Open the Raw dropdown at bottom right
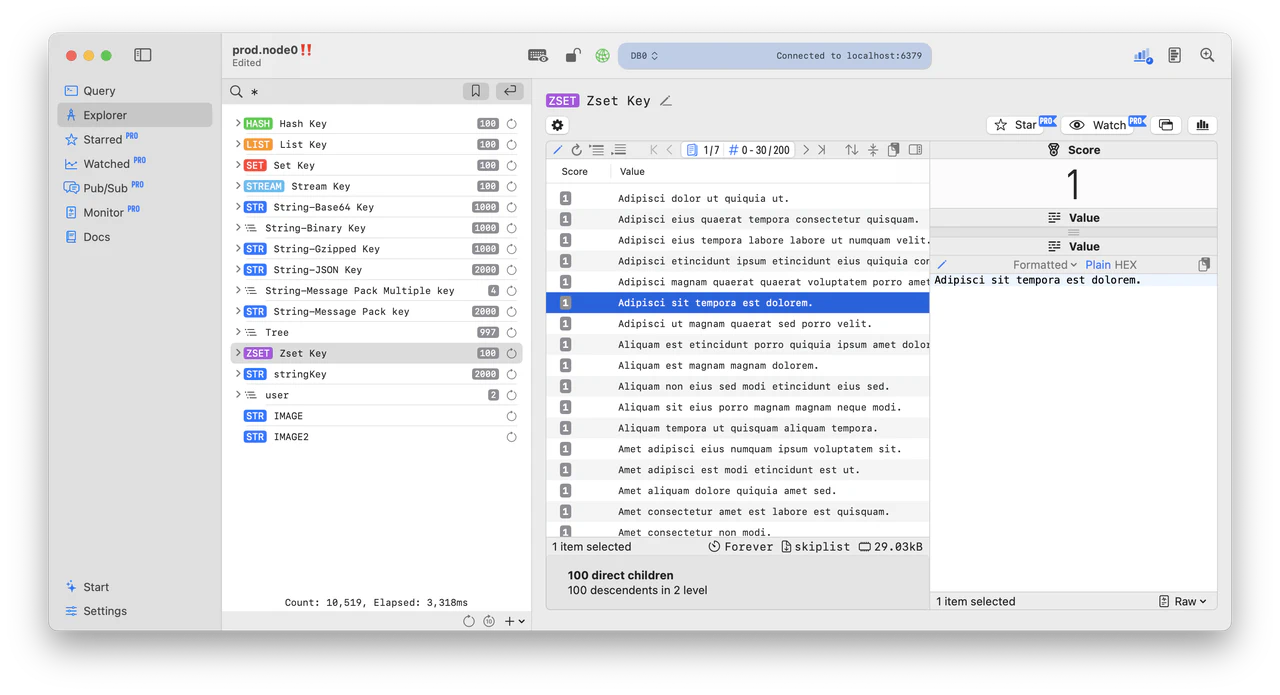The image size is (1280, 695). (x=1185, y=601)
